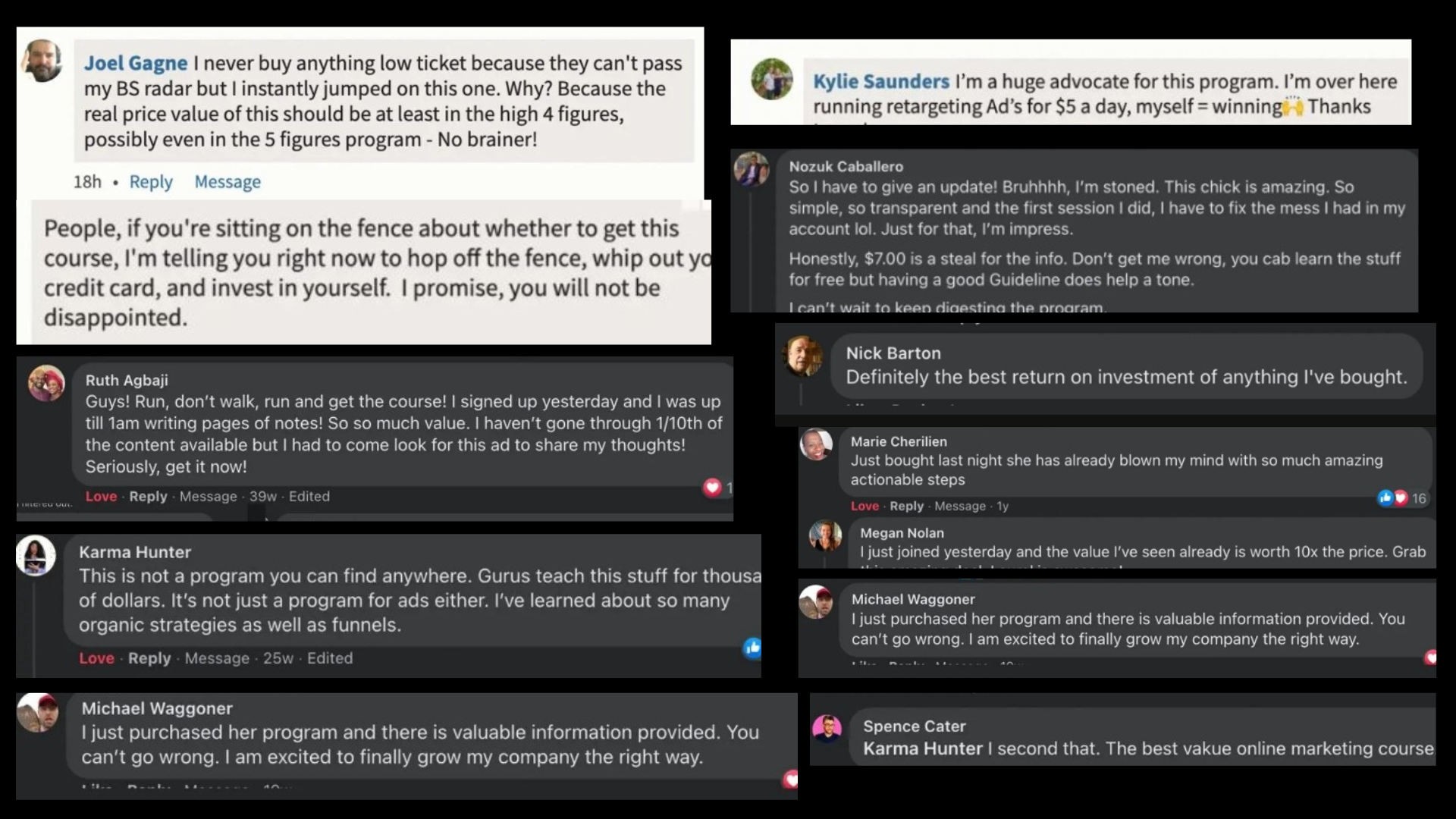Open Kylie Saunders' avatar photo
Image resolution: width=1456 pixels, height=819 pixels.
[x=772, y=79]
